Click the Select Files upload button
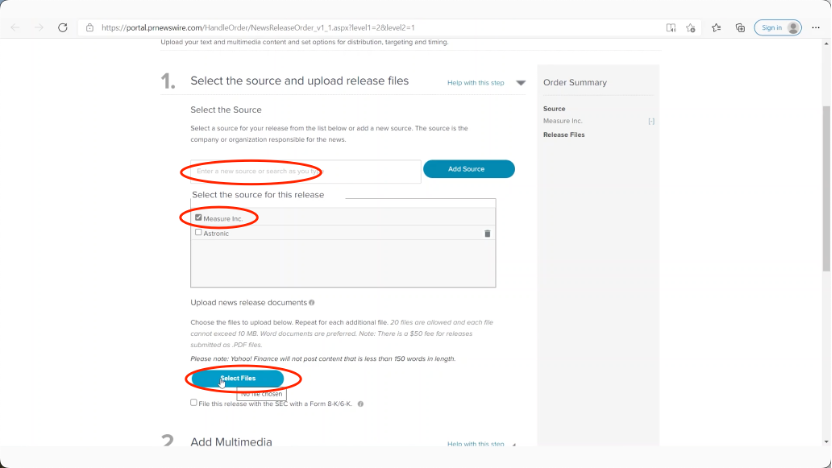 (238, 378)
